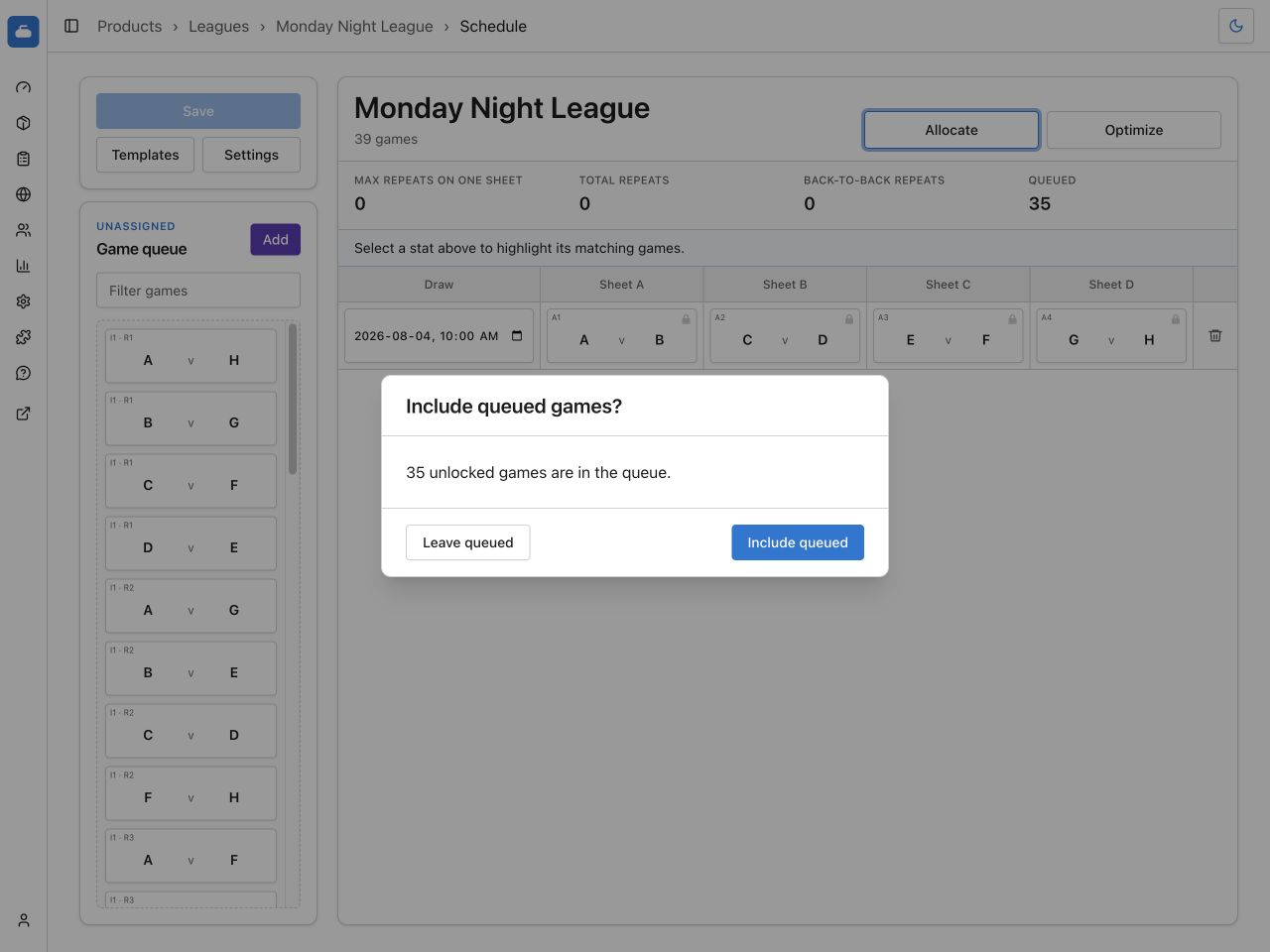1270x952 pixels.
Task: Select scheduled game C v D on Sheet B
Action: tap(785, 336)
